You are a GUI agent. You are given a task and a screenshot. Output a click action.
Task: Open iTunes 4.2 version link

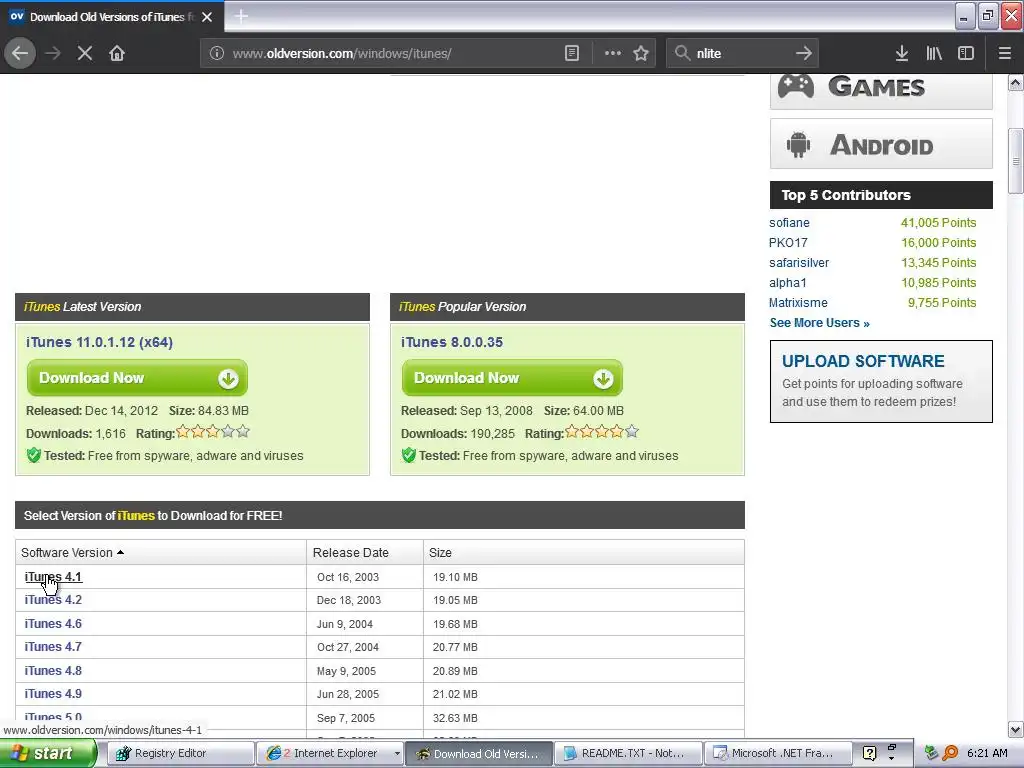pos(53,600)
